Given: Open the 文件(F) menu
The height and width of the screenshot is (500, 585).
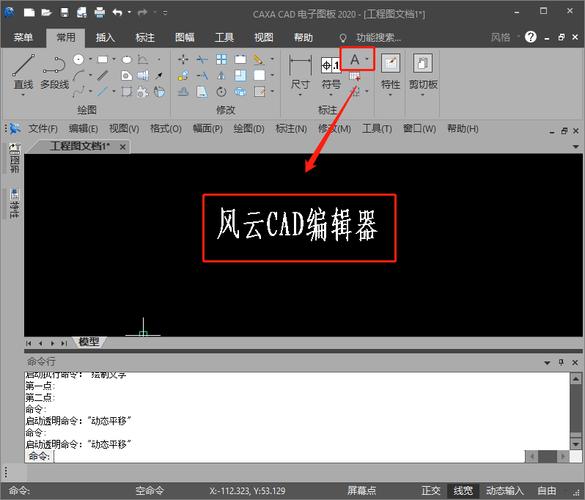Looking at the screenshot, I should tap(43, 129).
